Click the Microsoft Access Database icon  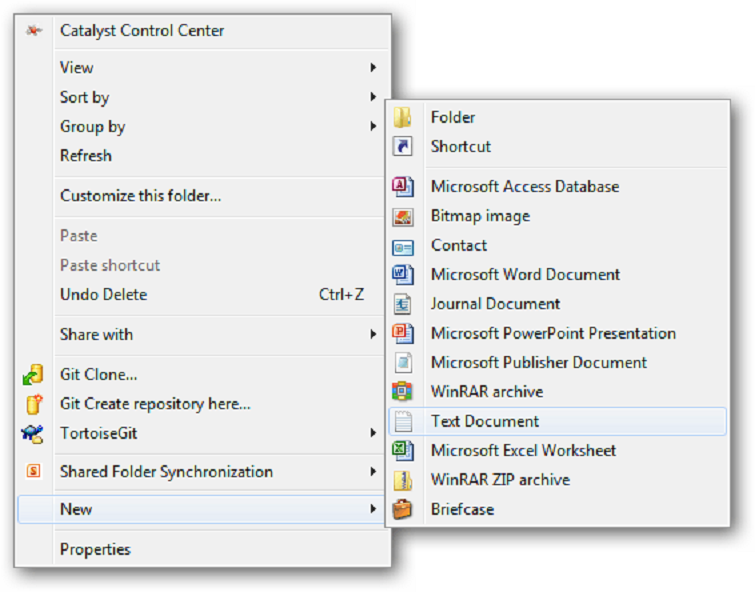(x=402, y=187)
